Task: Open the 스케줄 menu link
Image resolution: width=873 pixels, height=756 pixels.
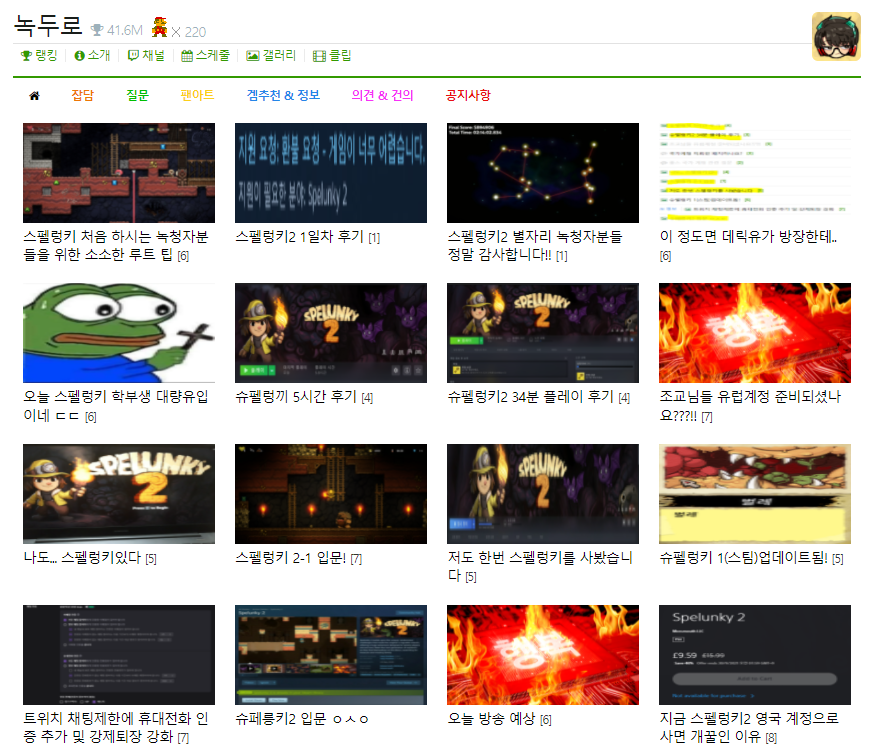Action: tap(212, 55)
